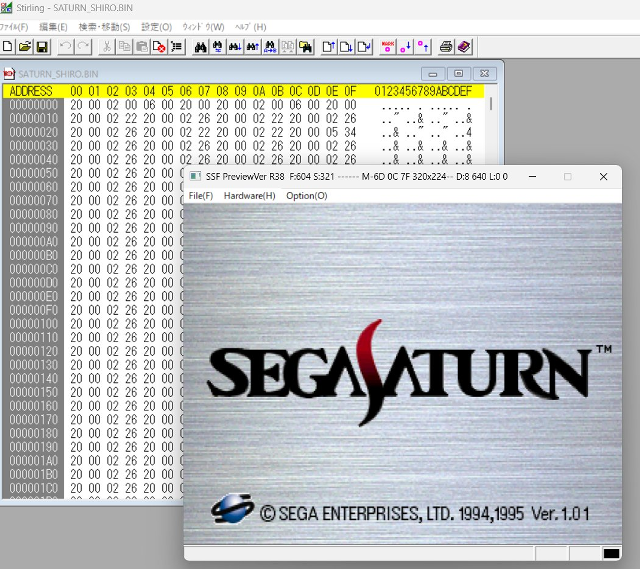Click the Replace binoculars A→B icon
This screenshot has width=640, height=569.
click(270, 47)
